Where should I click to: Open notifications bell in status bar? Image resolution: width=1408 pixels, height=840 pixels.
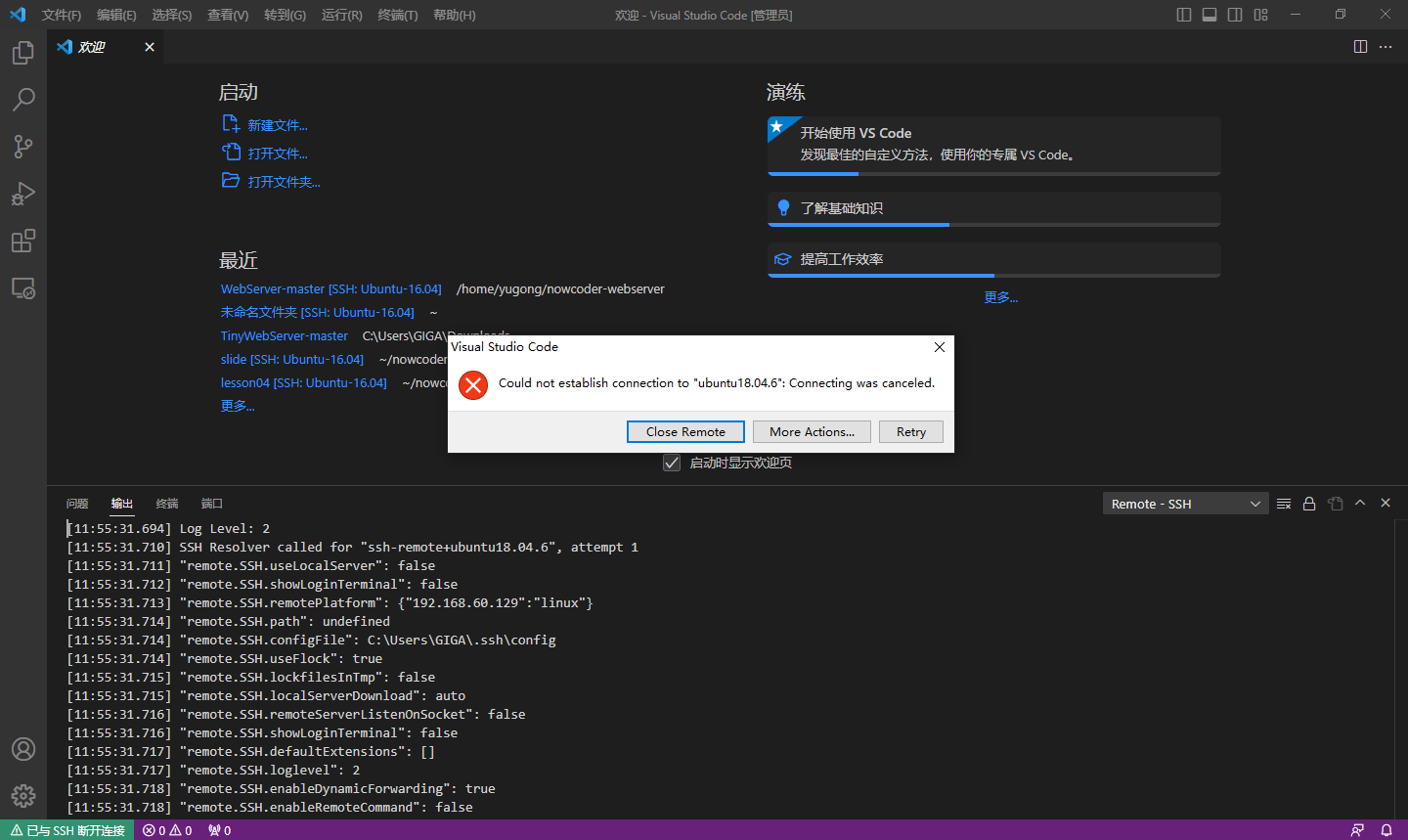[1386, 830]
